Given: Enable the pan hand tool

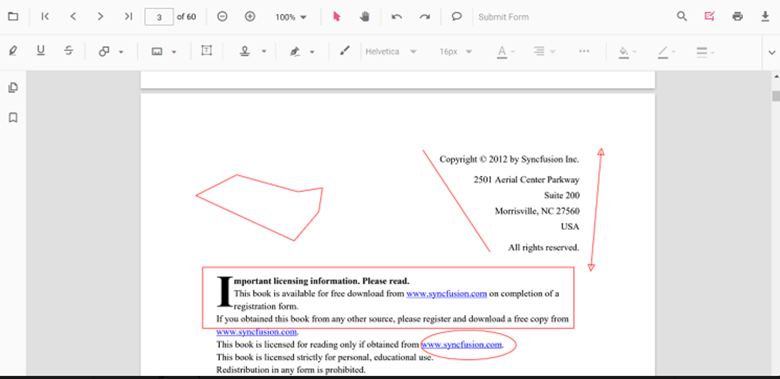Looking at the screenshot, I should click(x=365, y=16).
